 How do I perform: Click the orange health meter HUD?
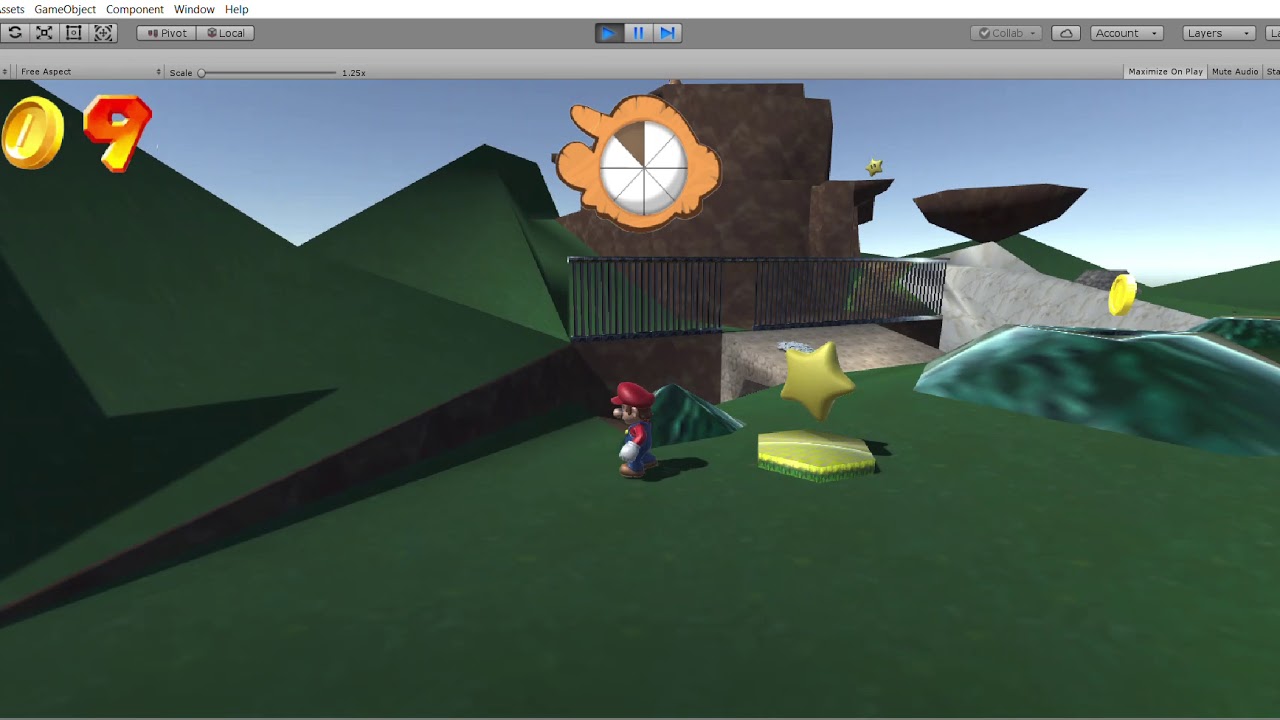click(x=639, y=163)
